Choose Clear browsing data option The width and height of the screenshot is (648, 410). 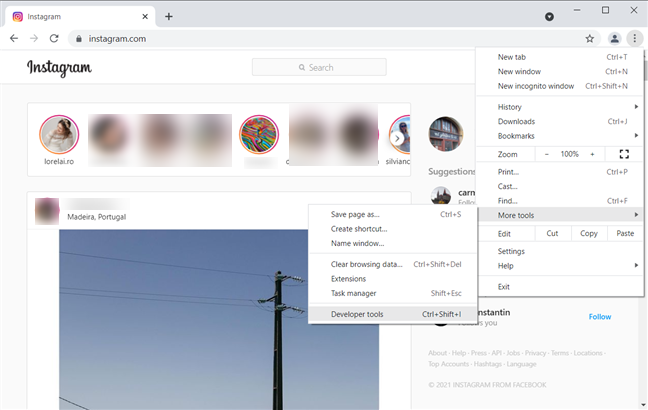tap(366, 264)
